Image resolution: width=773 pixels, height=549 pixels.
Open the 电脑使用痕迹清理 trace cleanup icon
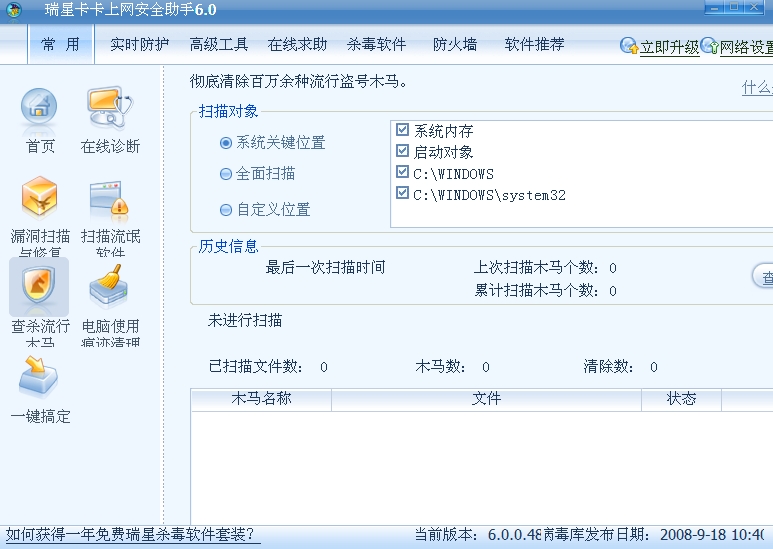point(108,287)
